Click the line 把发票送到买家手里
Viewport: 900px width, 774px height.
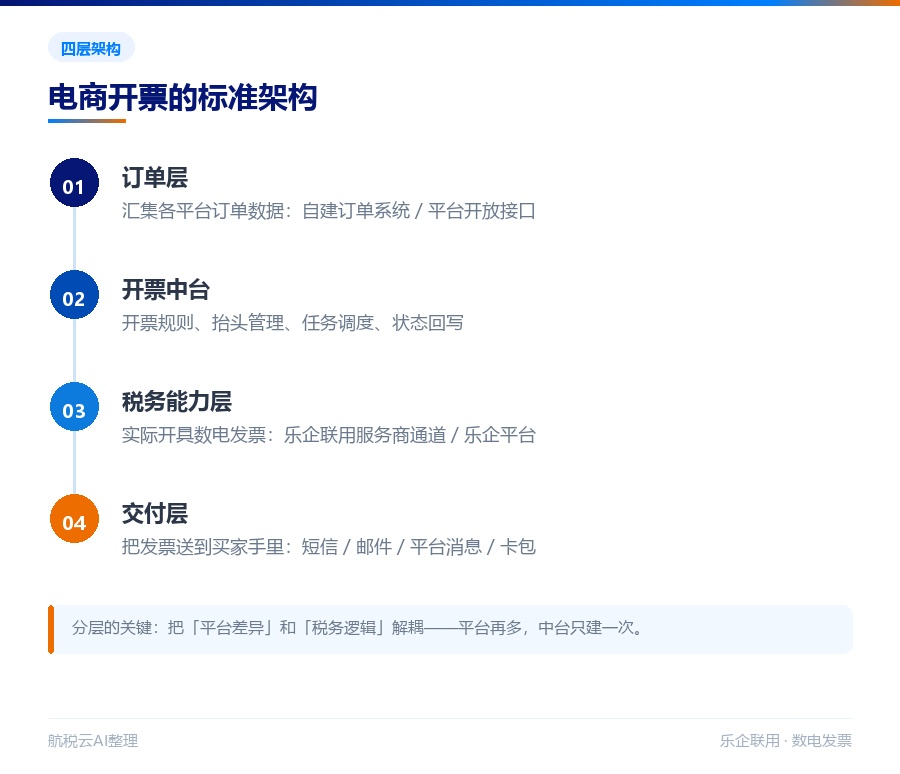(328, 547)
